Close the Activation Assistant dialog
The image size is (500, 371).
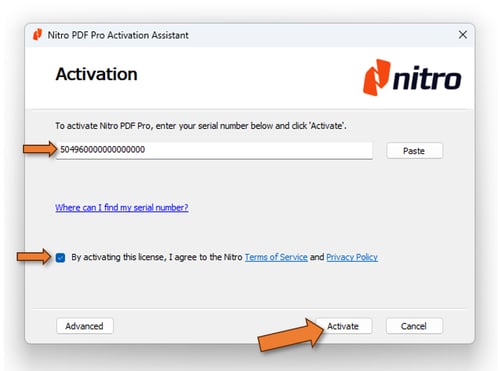coord(462,35)
